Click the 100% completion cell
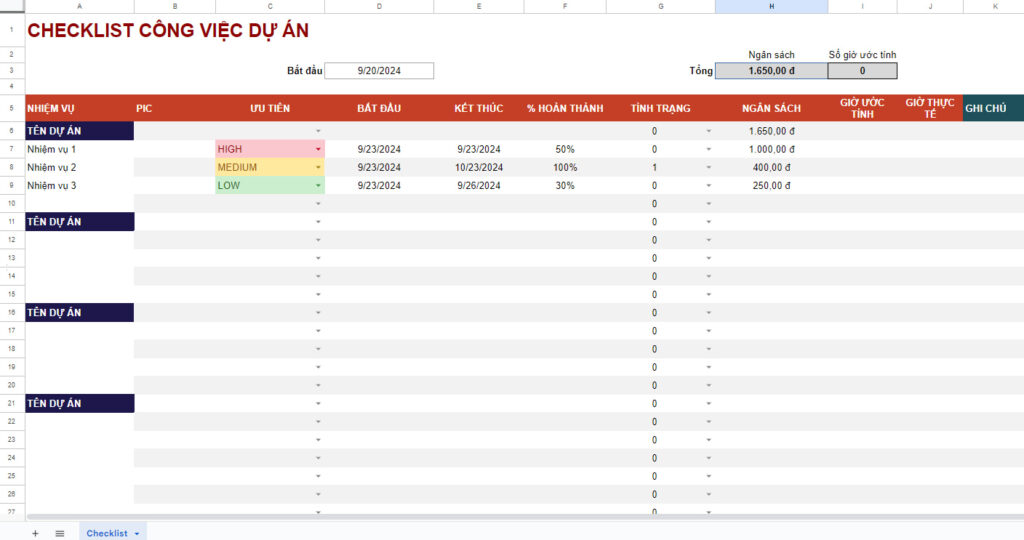Image resolution: width=1024 pixels, height=540 pixels. pyautogui.click(x=564, y=168)
